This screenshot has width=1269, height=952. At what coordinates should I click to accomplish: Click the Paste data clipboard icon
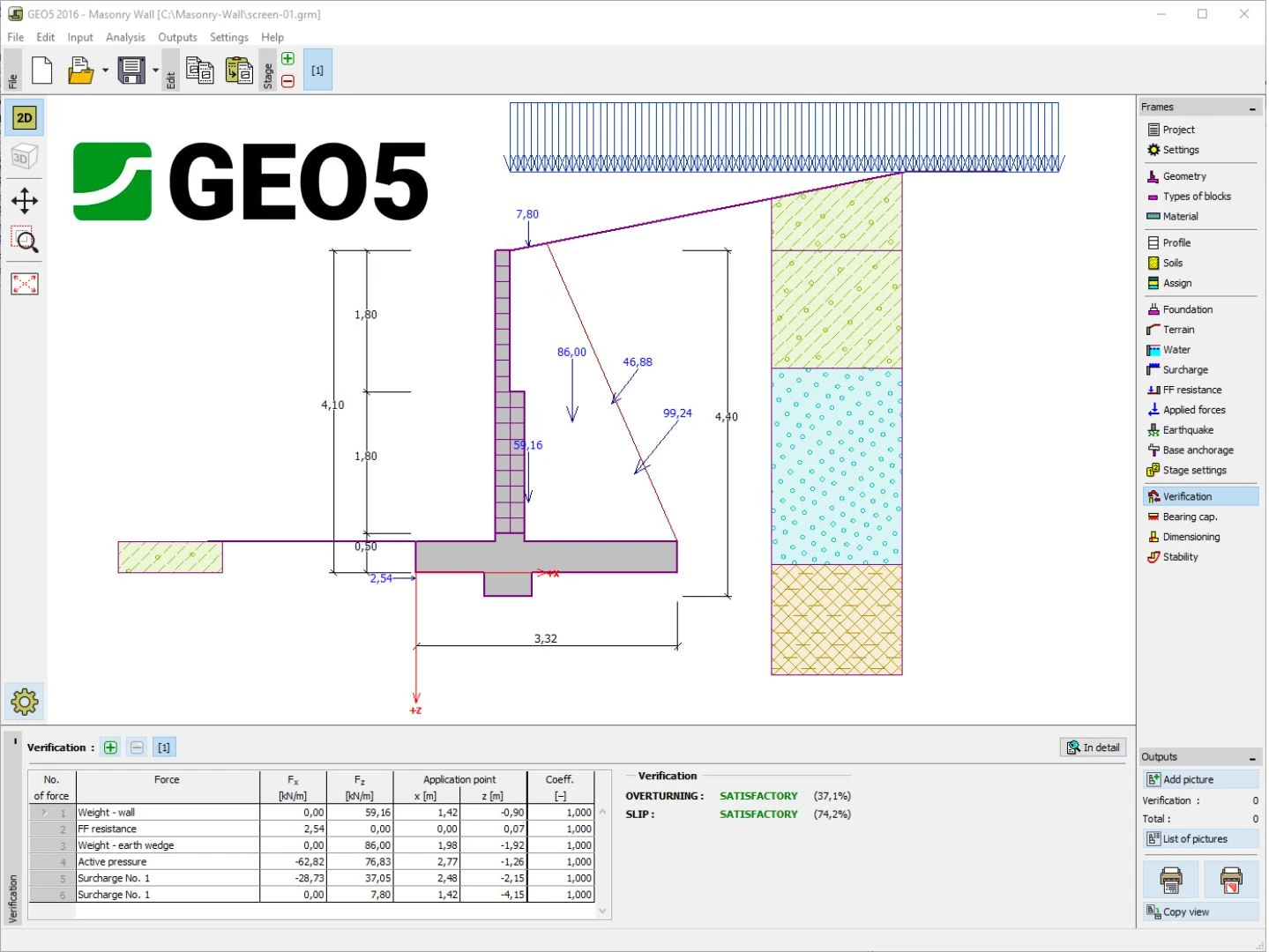click(238, 71)
